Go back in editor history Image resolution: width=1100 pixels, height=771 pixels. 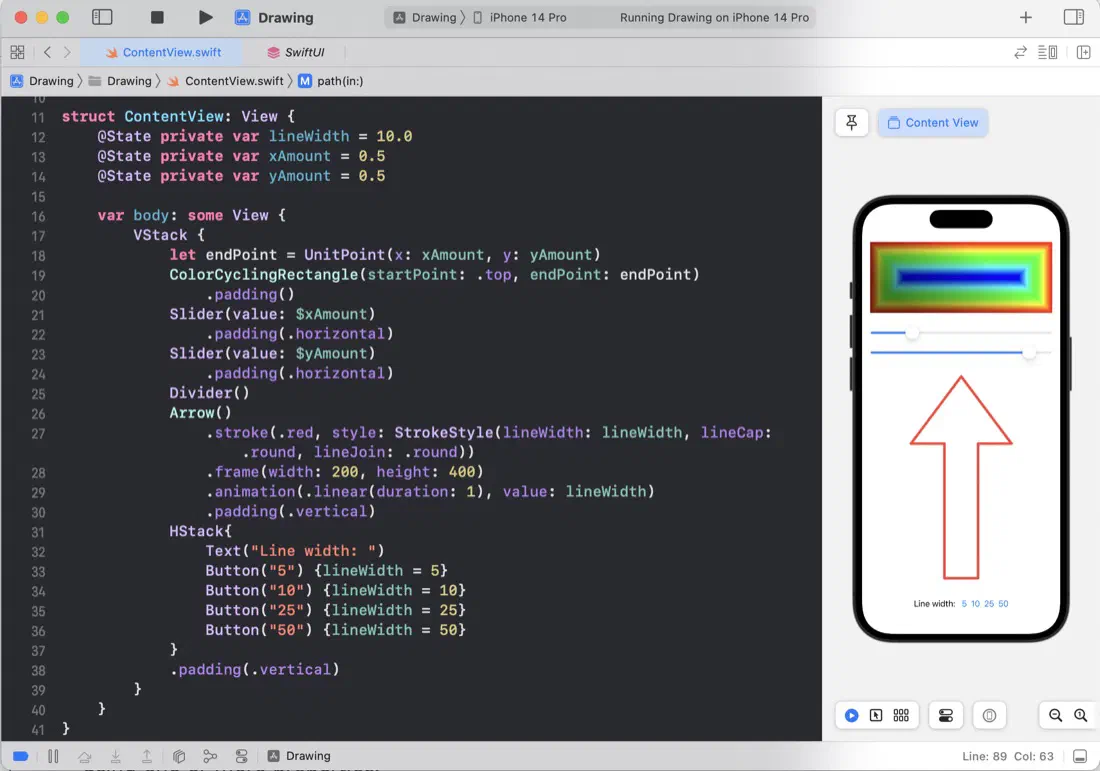click(x=47, y=52)
